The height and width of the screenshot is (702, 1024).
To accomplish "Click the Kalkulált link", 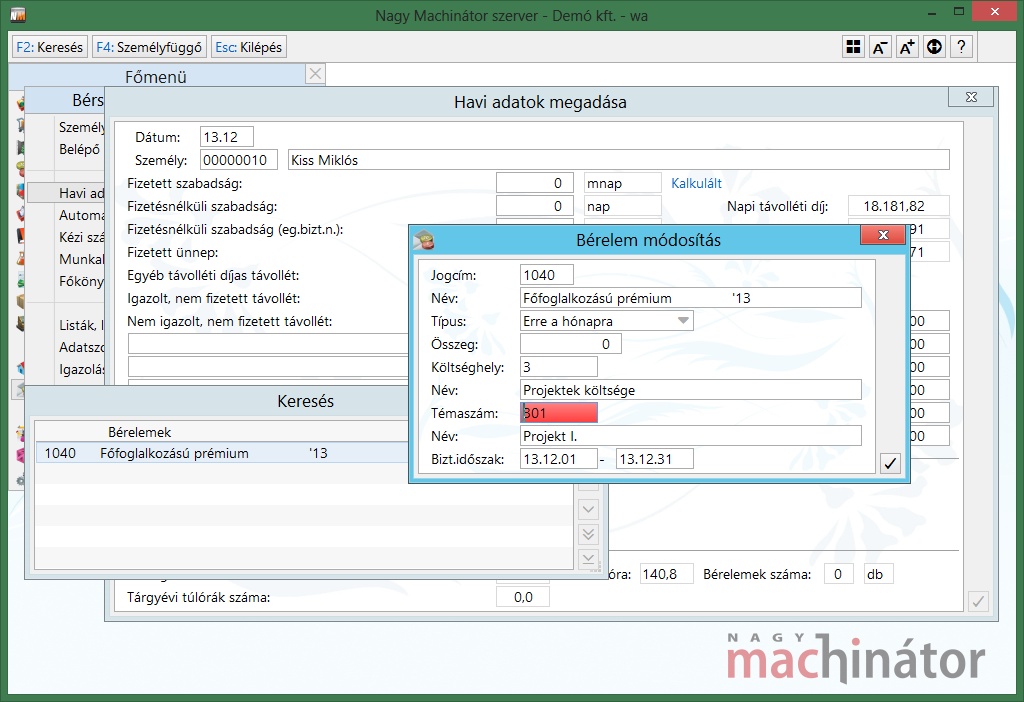I will coord(696,183).
